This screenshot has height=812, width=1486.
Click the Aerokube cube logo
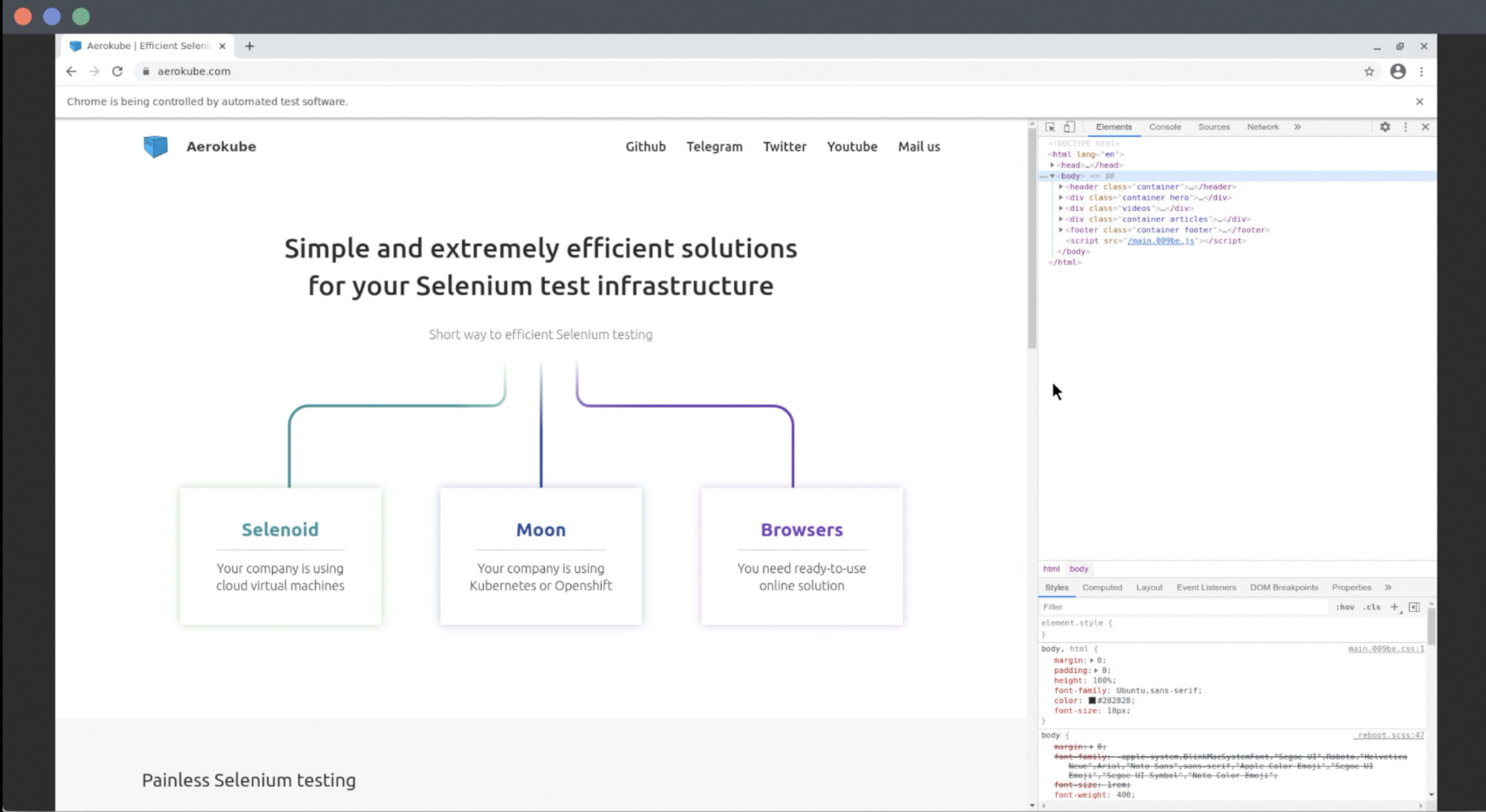(x=155, y=147)
